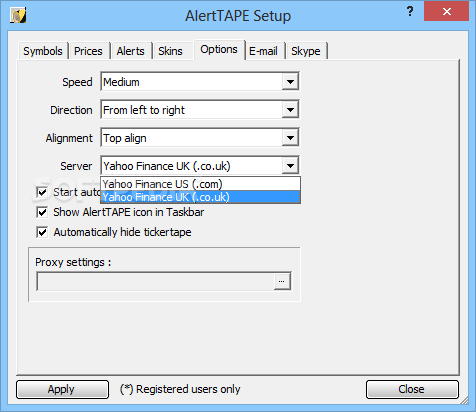
Task: Click the AlertTAPE app icon in title bar
Action: click(18, 15)
